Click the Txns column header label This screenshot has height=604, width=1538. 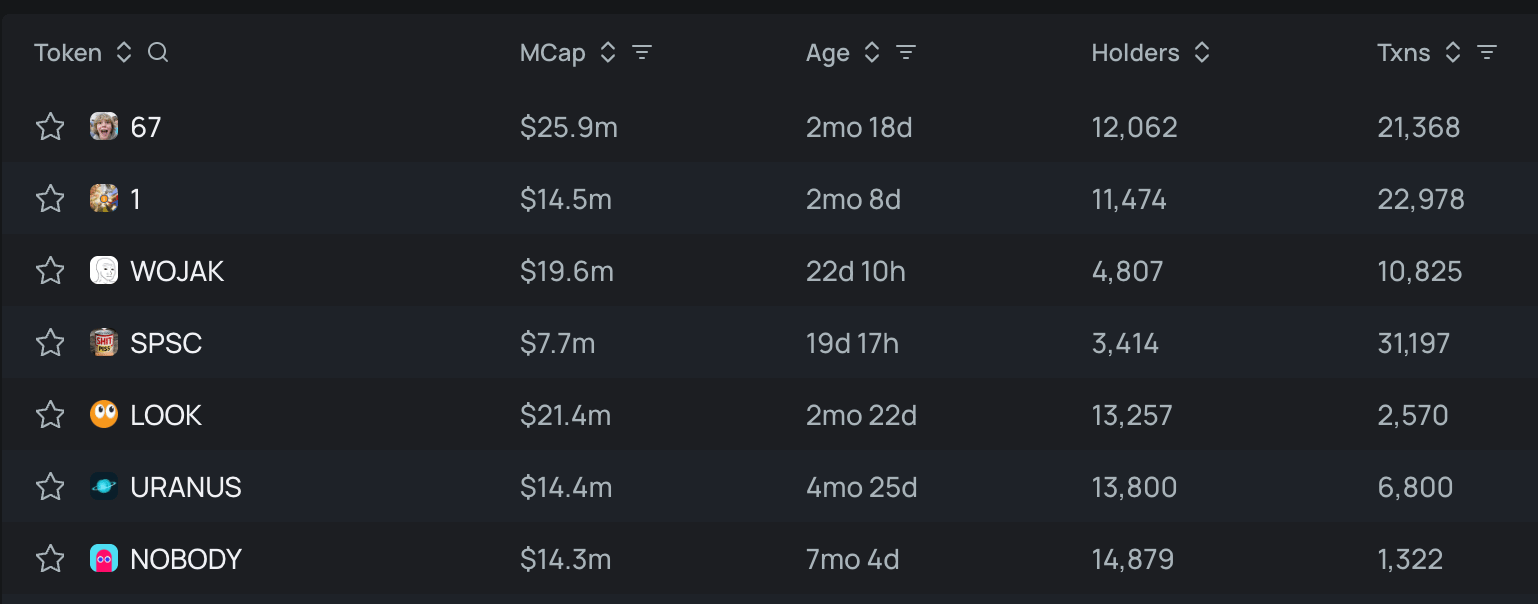[x=1403, y=53]
